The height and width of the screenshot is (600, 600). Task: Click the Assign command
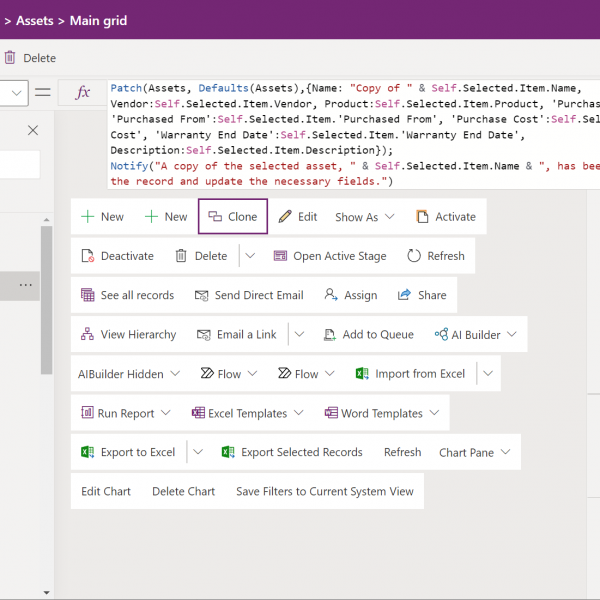351,295
